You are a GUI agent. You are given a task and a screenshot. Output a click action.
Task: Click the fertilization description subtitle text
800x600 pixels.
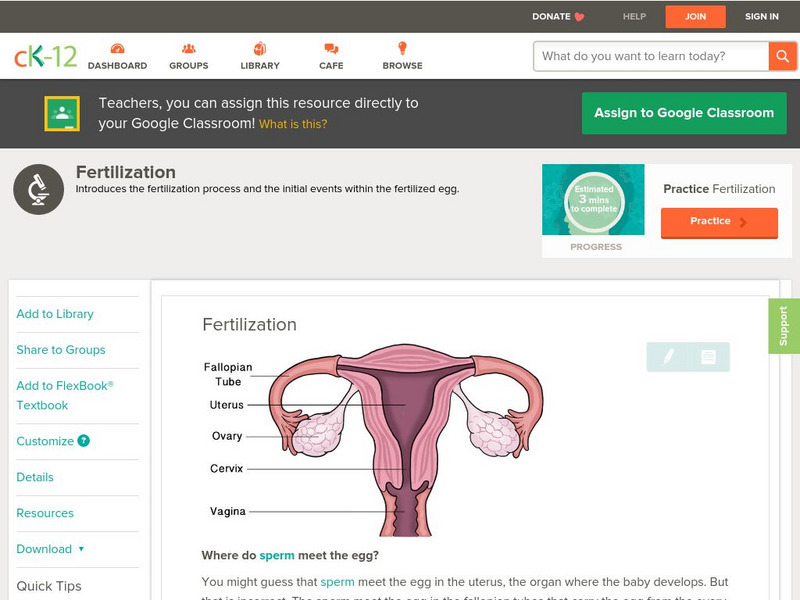click(x=267, y=189)
